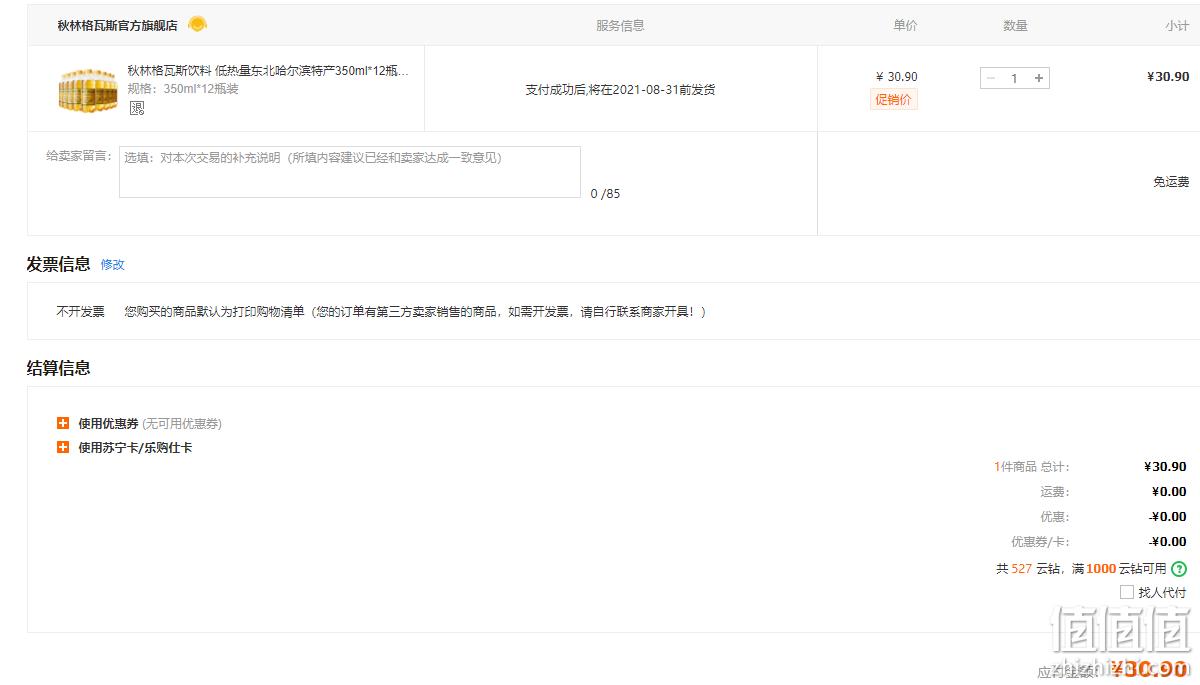Click the 0 /85 character counter
This screenshot has width=1200, height=685.
[x=605, y=194]
